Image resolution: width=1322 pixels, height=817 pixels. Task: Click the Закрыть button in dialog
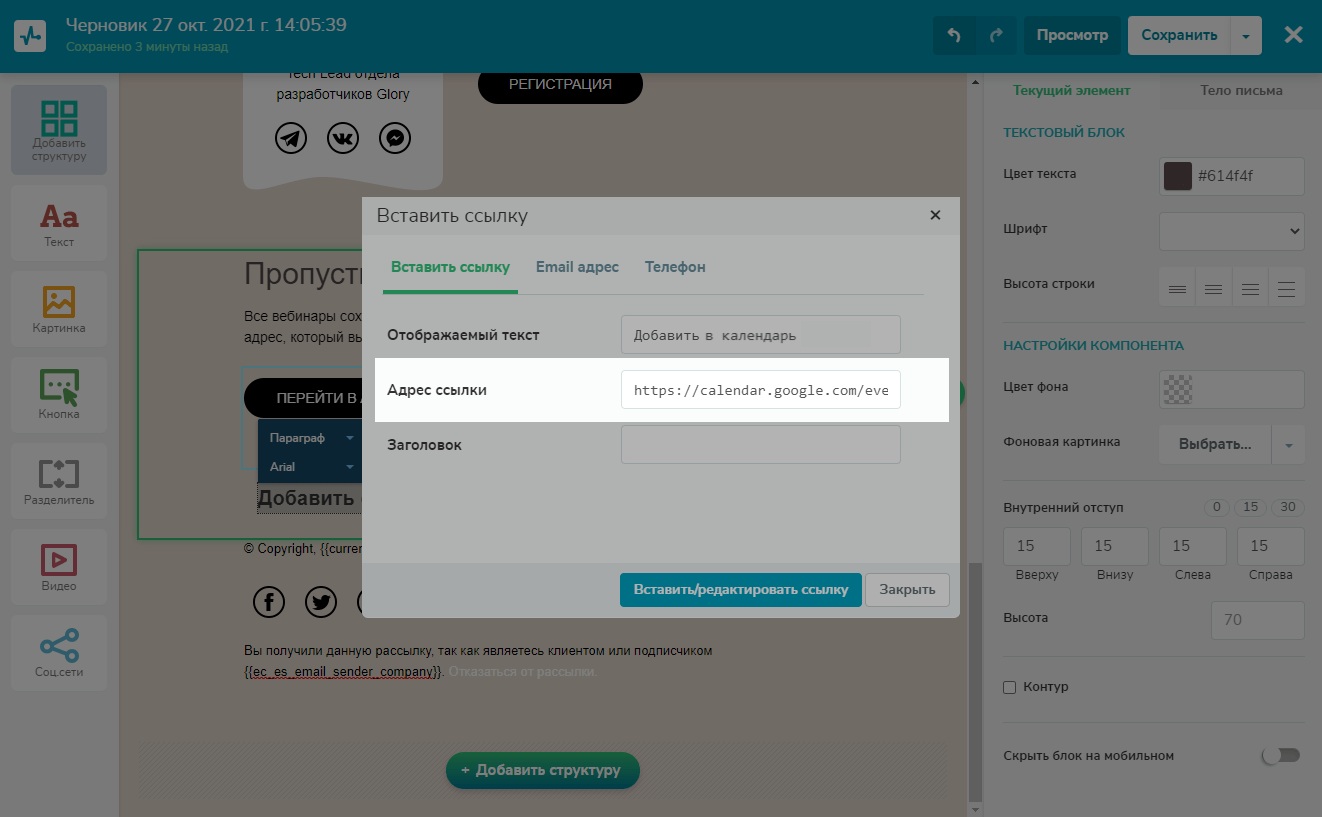click(907, 589)
